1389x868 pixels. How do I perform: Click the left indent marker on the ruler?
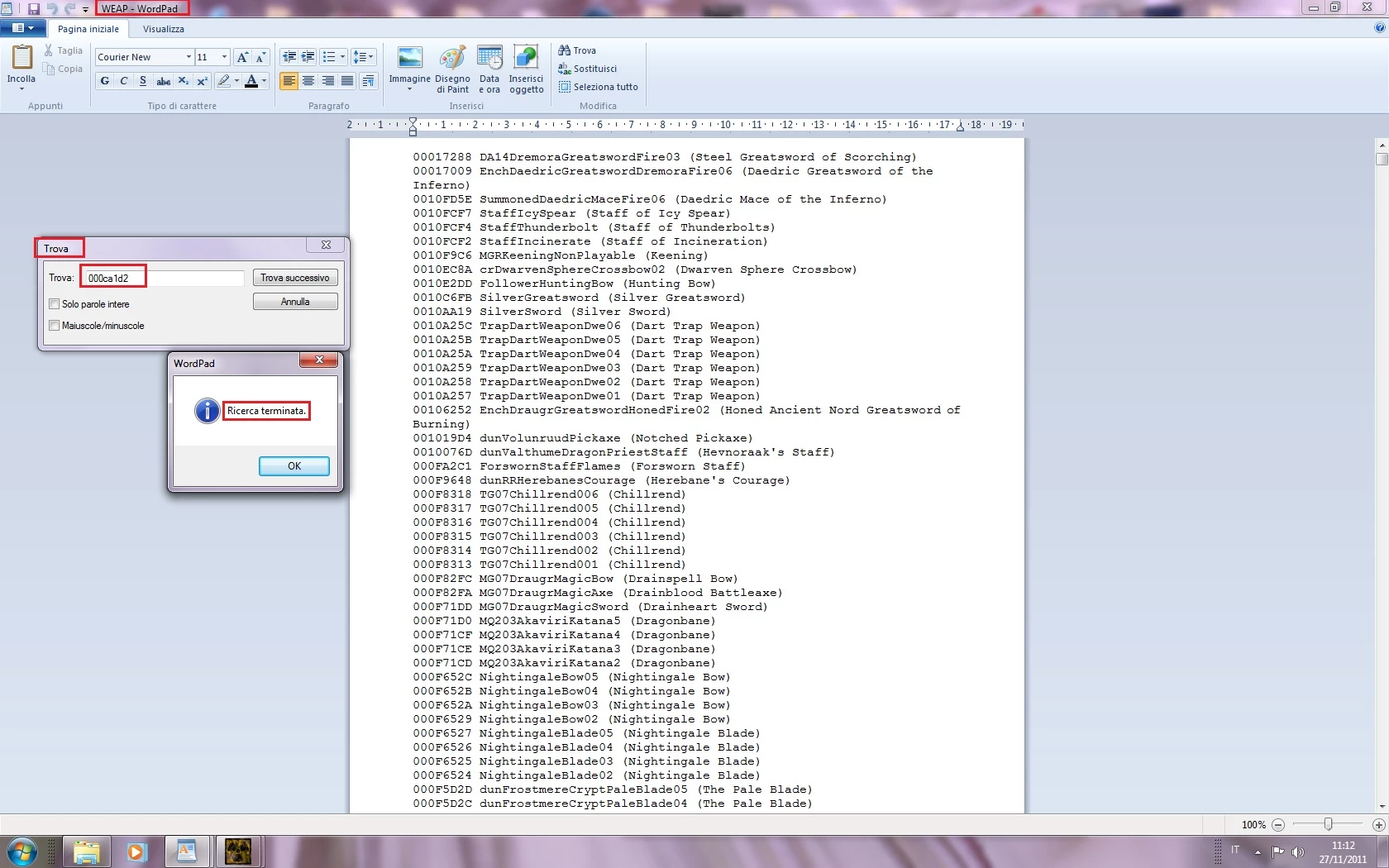[413, 131]
